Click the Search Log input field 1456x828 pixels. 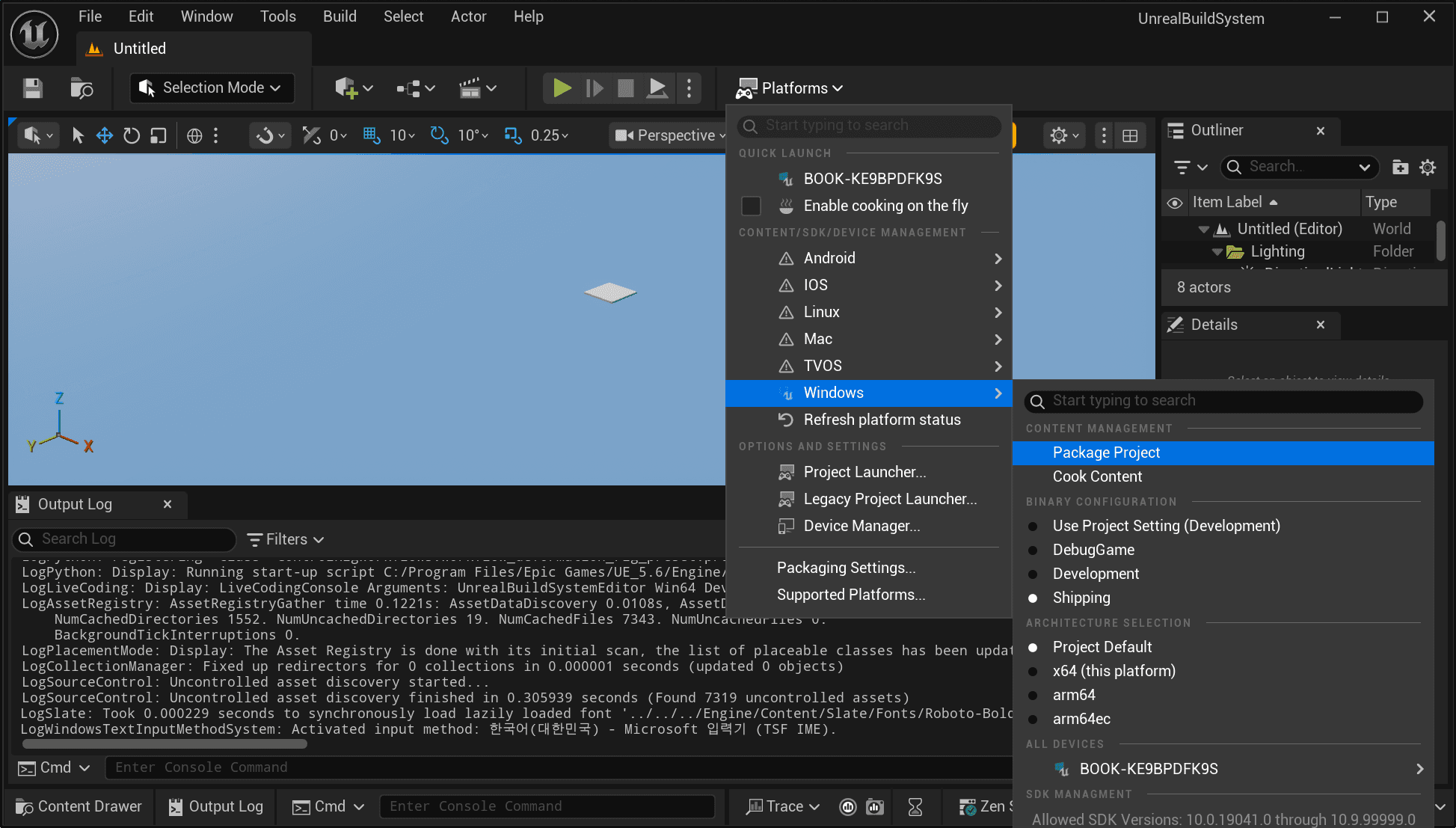(127, 539)
